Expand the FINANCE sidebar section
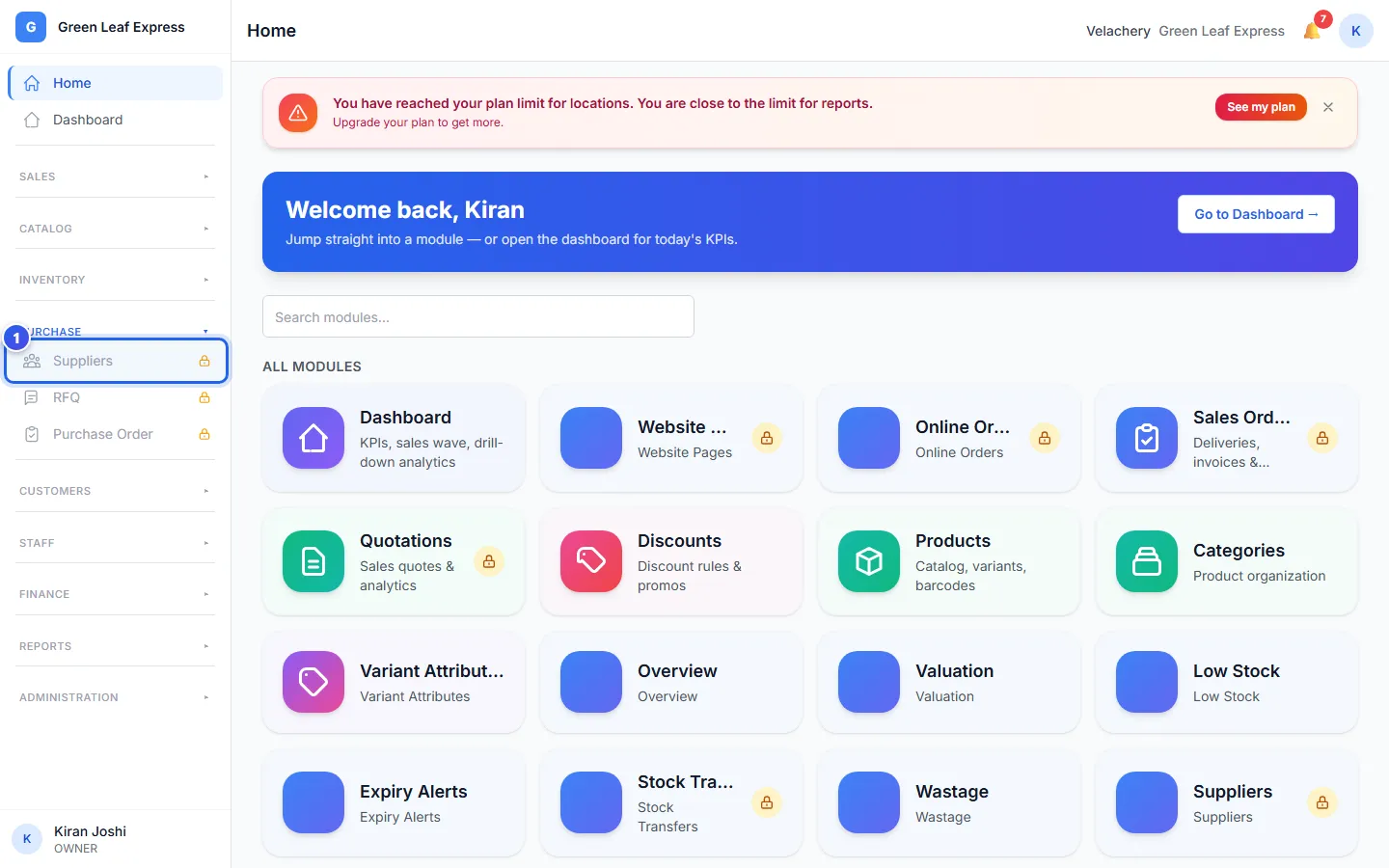Image resolution: width=1389 pixels, height=868 pixels. (x=115, y=594)
